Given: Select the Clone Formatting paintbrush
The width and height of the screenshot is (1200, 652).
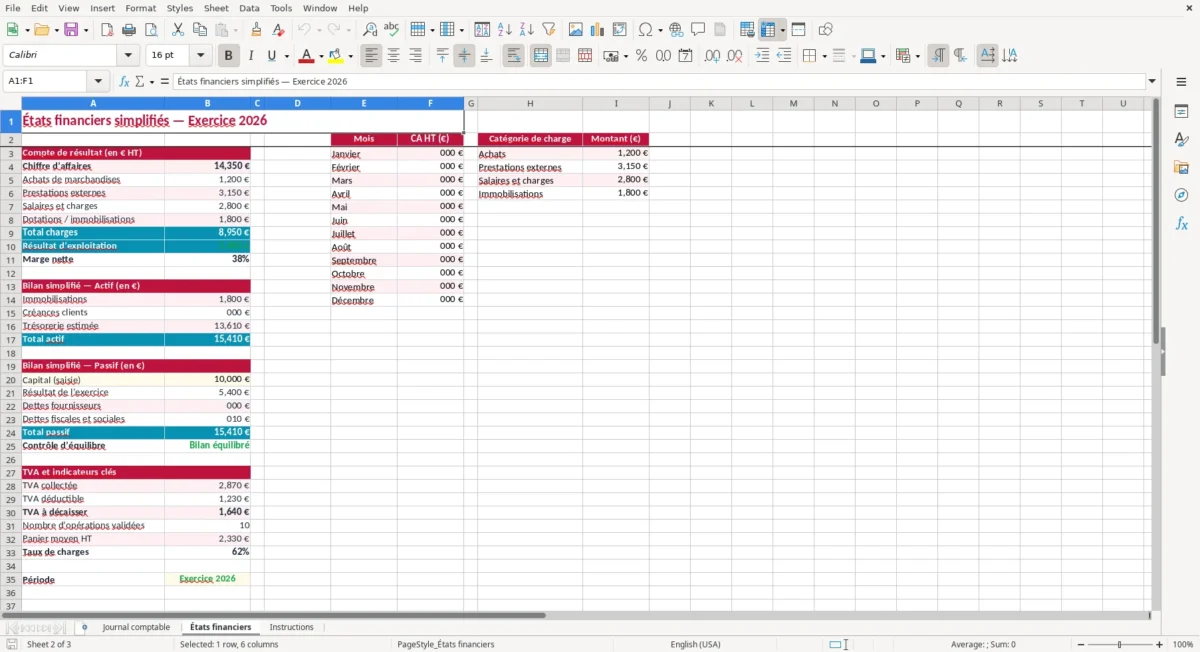Looking at the screenshot, I should click(257, 30).
